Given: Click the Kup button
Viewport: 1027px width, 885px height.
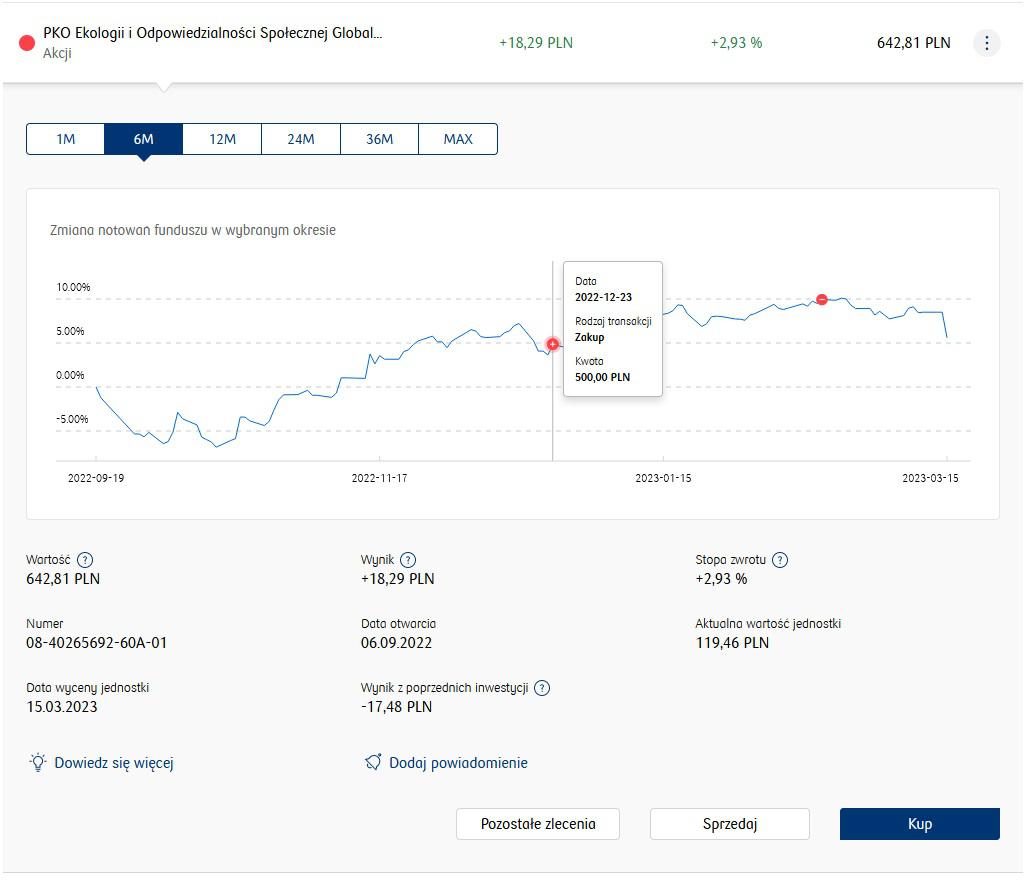Looking at the screenshot, I should pyautogui.click(x=920, y=824).
